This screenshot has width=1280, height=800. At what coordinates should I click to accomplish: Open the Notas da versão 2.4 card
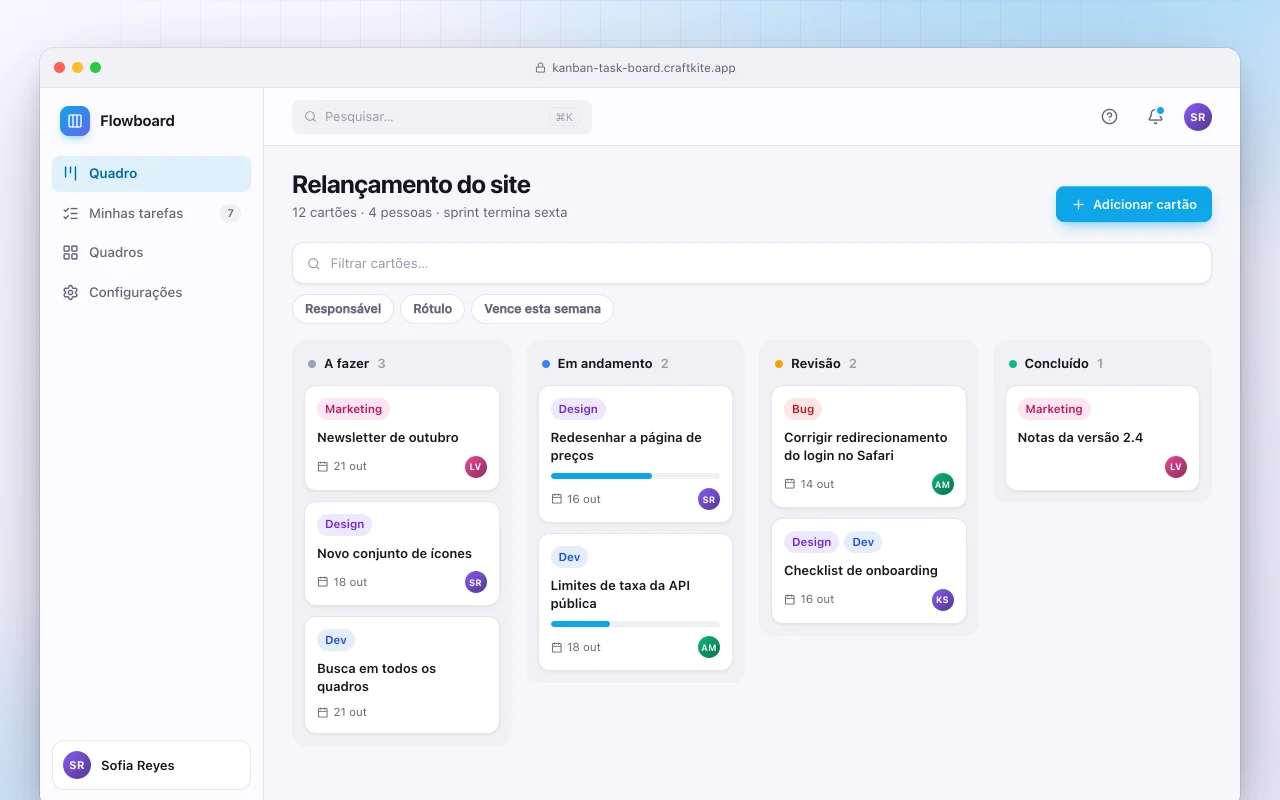[1102, 438]
